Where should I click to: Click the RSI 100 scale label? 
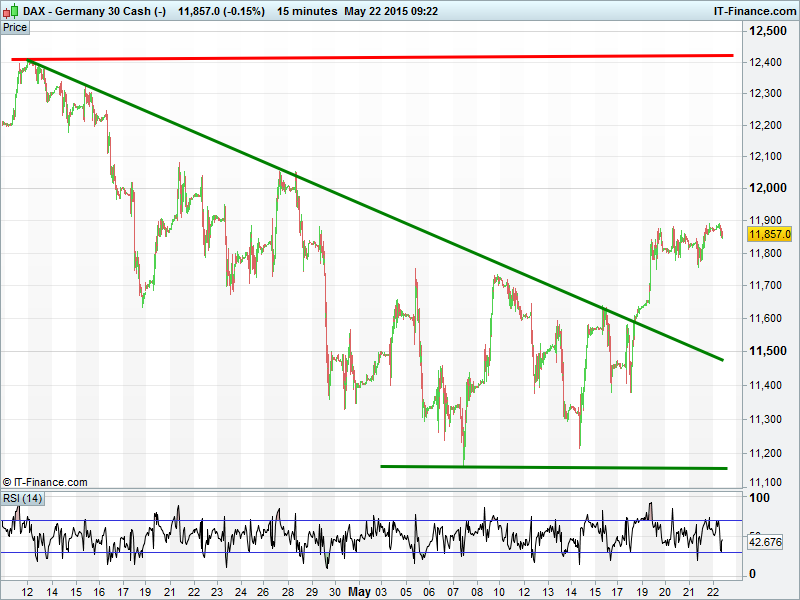coord(760,498)
